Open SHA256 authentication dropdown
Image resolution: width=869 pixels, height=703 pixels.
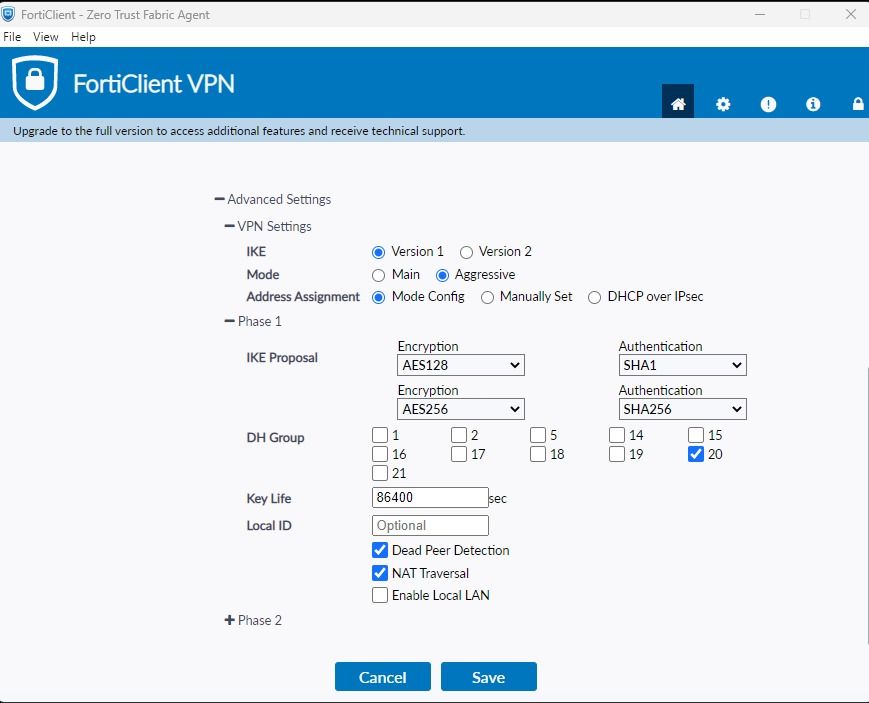coord(682,409)
